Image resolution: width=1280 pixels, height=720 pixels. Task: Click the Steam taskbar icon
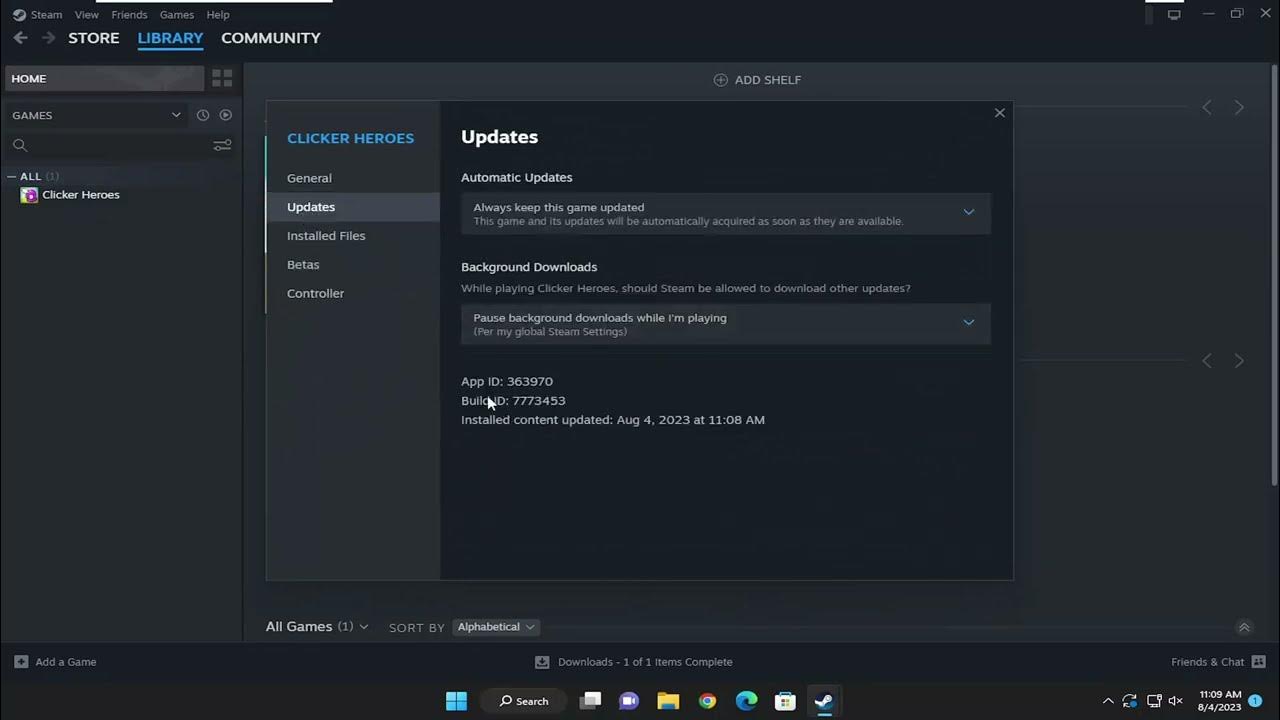click(x=824, y=701)
